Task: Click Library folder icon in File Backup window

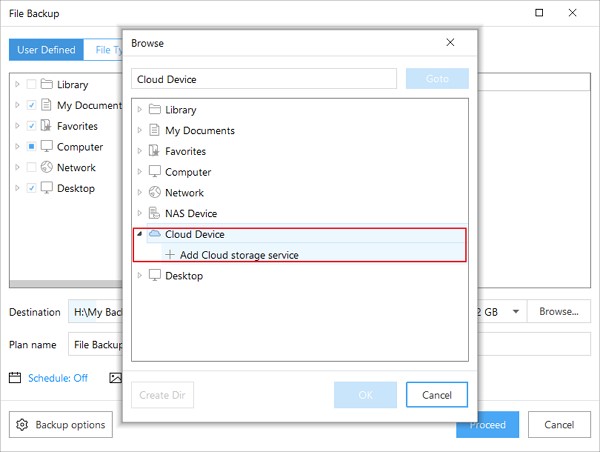Action: point(46,84)
